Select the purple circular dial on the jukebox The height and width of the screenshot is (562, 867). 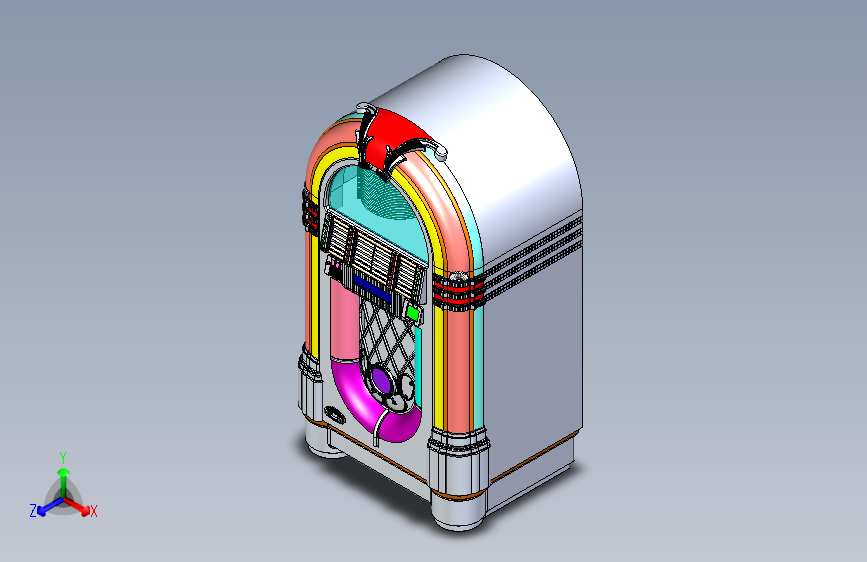[381, 380]
